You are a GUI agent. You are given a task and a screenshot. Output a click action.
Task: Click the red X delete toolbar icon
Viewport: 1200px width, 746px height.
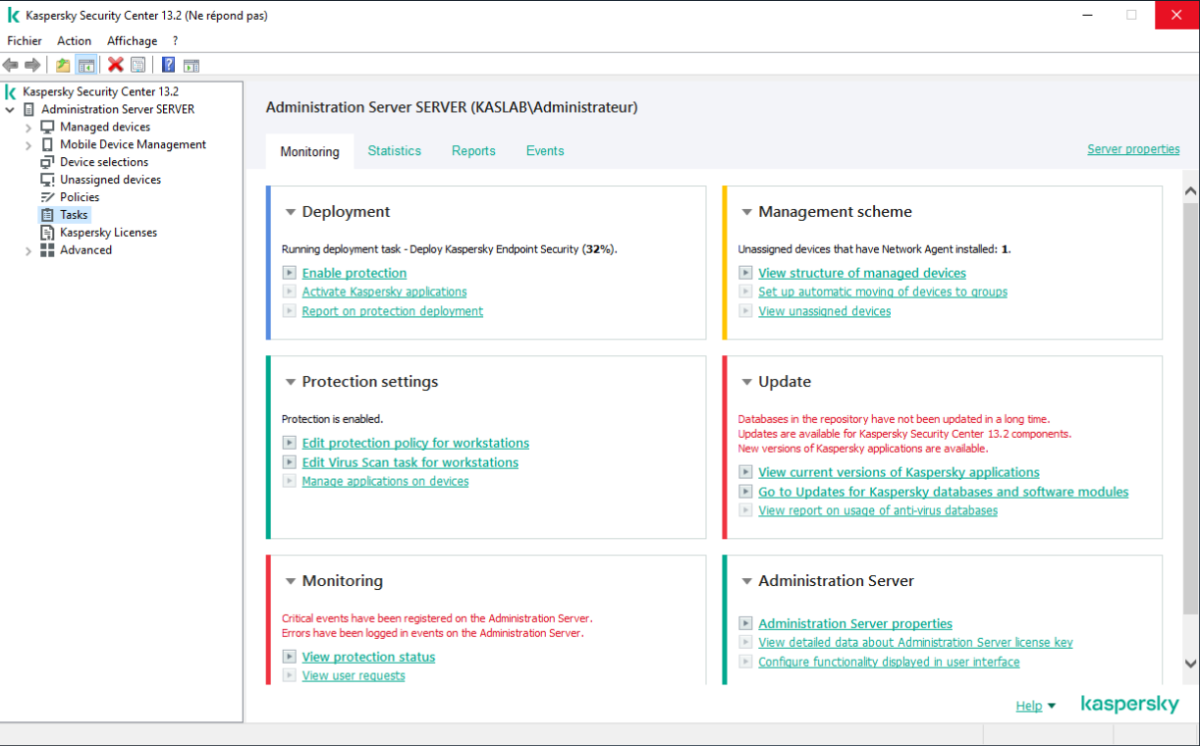click(x=116, y=65)
